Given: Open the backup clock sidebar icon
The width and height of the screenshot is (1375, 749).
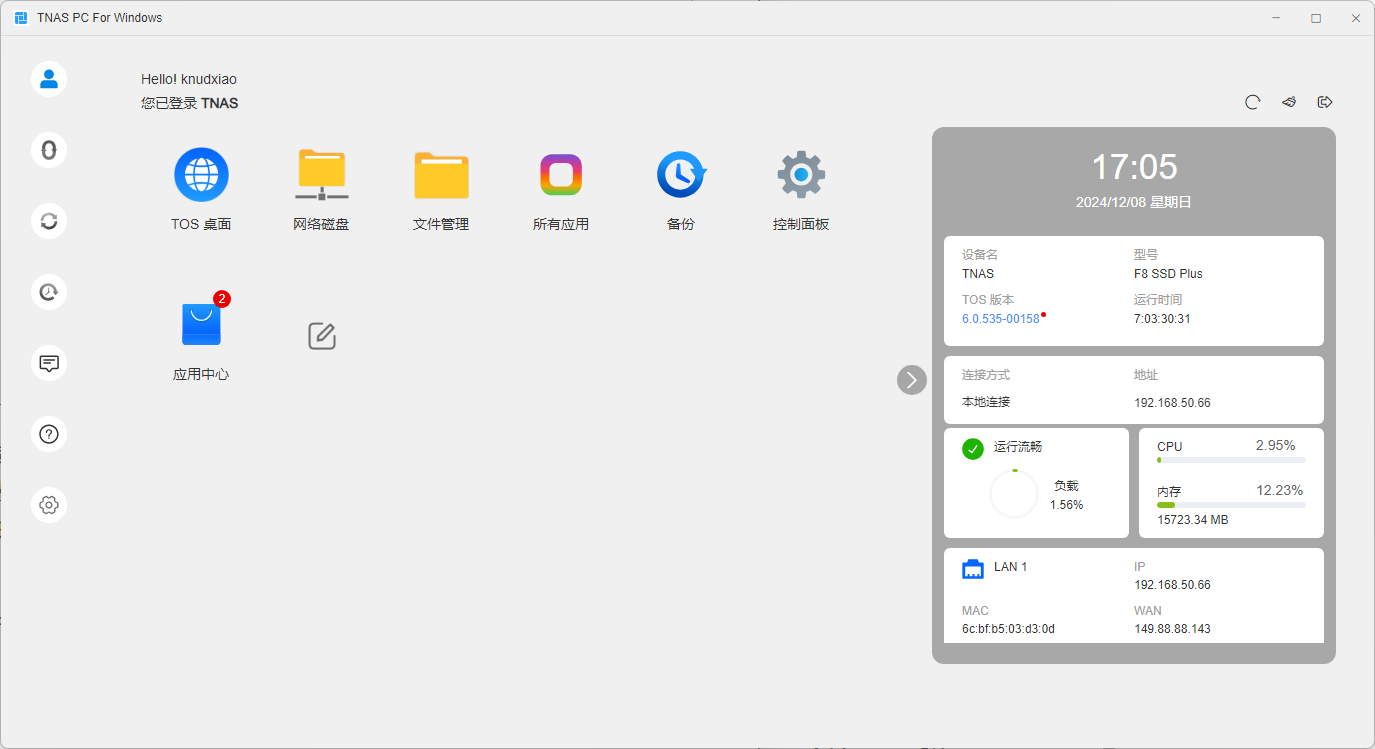Looking at the screenshot, I should (x=49, y=292).
